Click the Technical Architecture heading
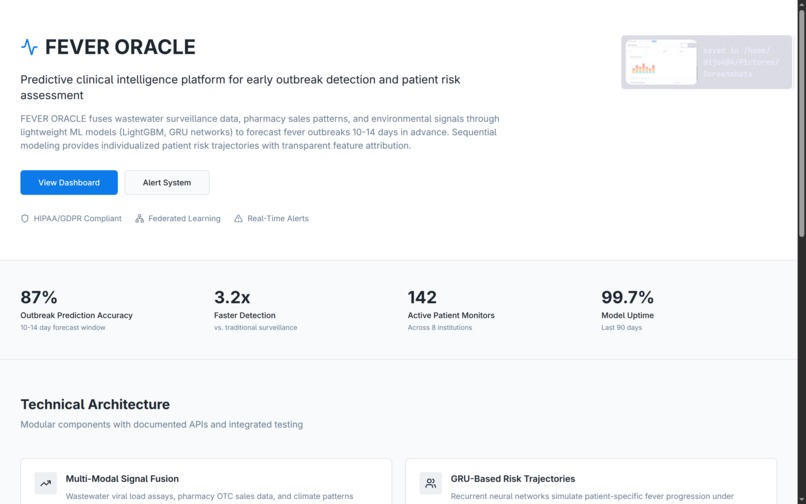Image resolution: width=806 pixels, height=504 pixels. [95, 404]
